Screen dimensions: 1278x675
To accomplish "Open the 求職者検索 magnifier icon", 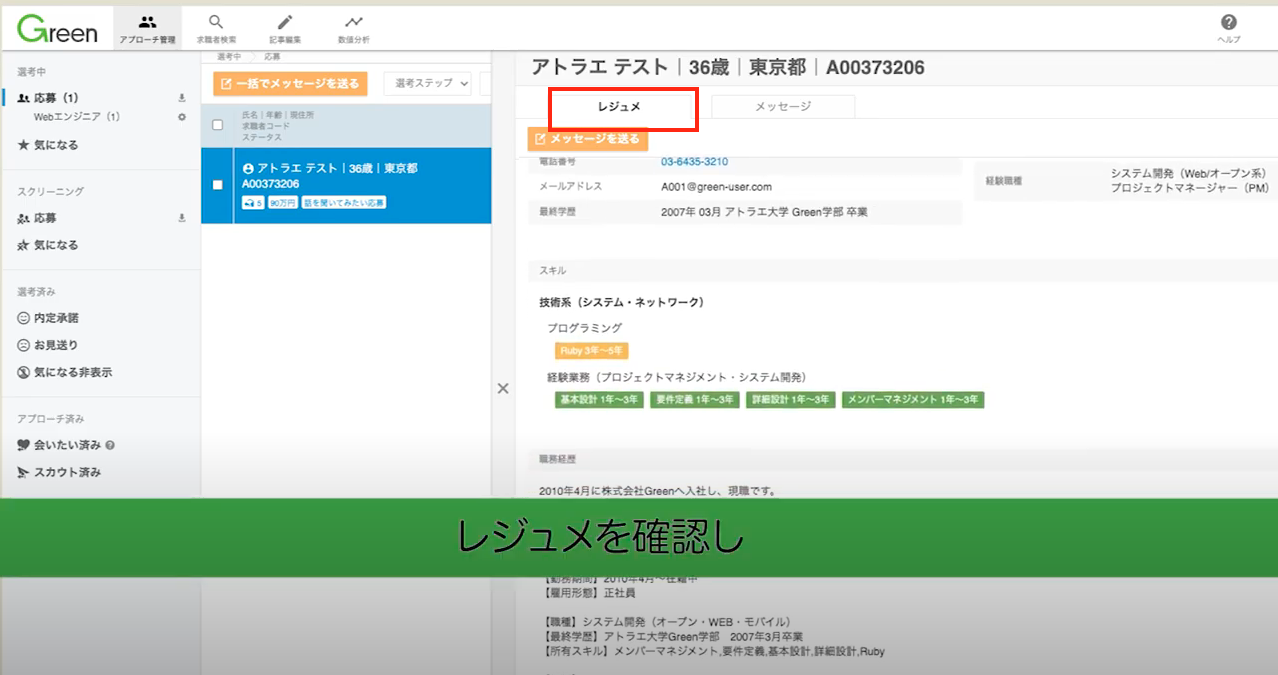I will click(x=216, y=21).
